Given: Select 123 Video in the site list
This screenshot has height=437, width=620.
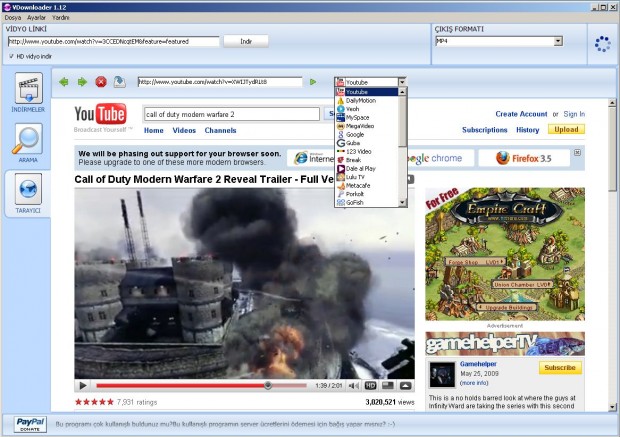Looking at the screenshot, I should 367,151.
